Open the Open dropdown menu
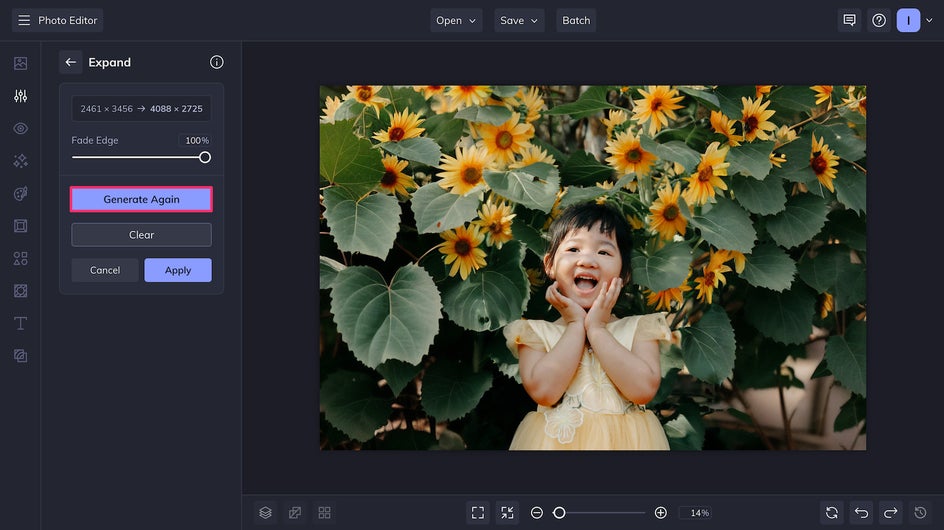The height and width of the screenshot is (530, 944). pyautogui.click(x=456, y=20)
